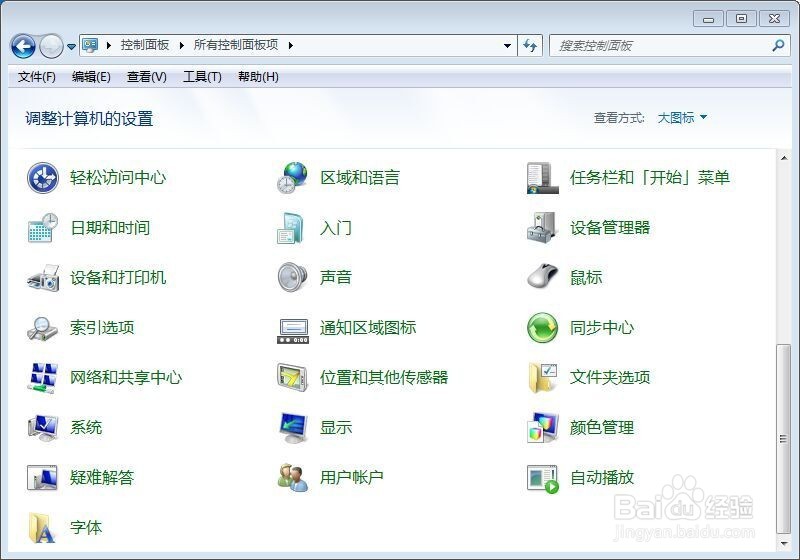Open the 系统 computer icon
Screen dimensions: 800x560
tap(43, 427)
